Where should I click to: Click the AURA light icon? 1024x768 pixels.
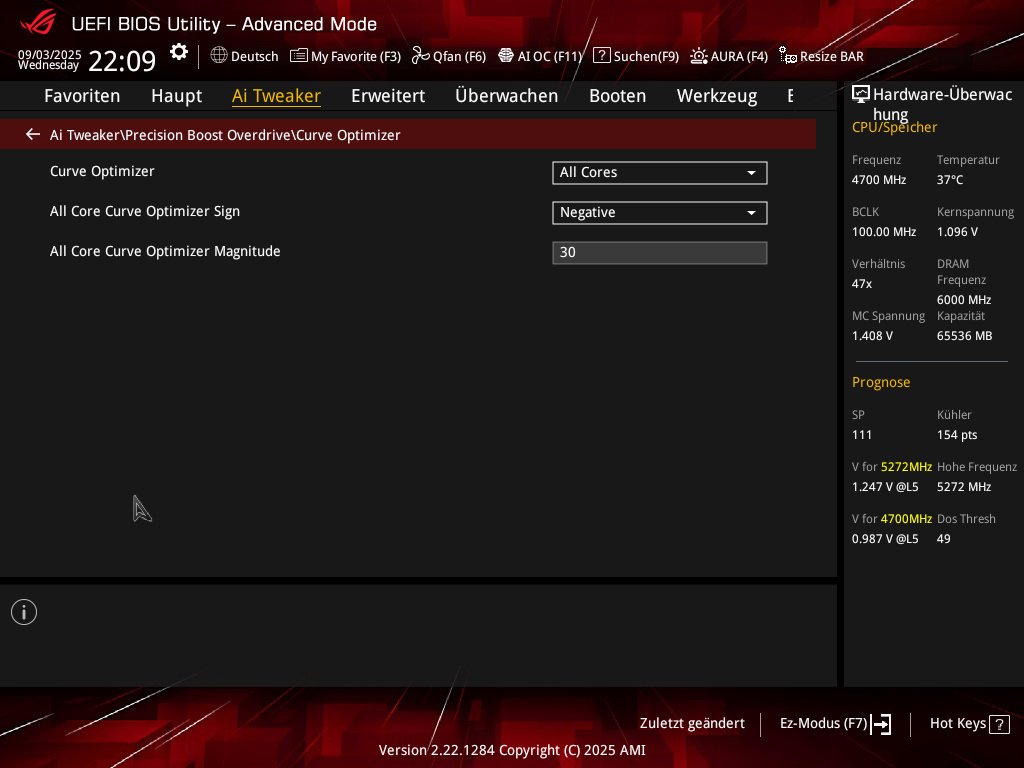(699, 56)
